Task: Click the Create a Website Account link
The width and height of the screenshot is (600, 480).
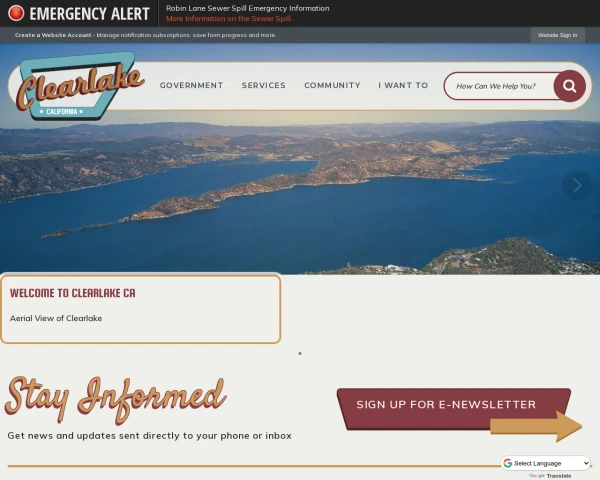Action: tap(53, 35)
